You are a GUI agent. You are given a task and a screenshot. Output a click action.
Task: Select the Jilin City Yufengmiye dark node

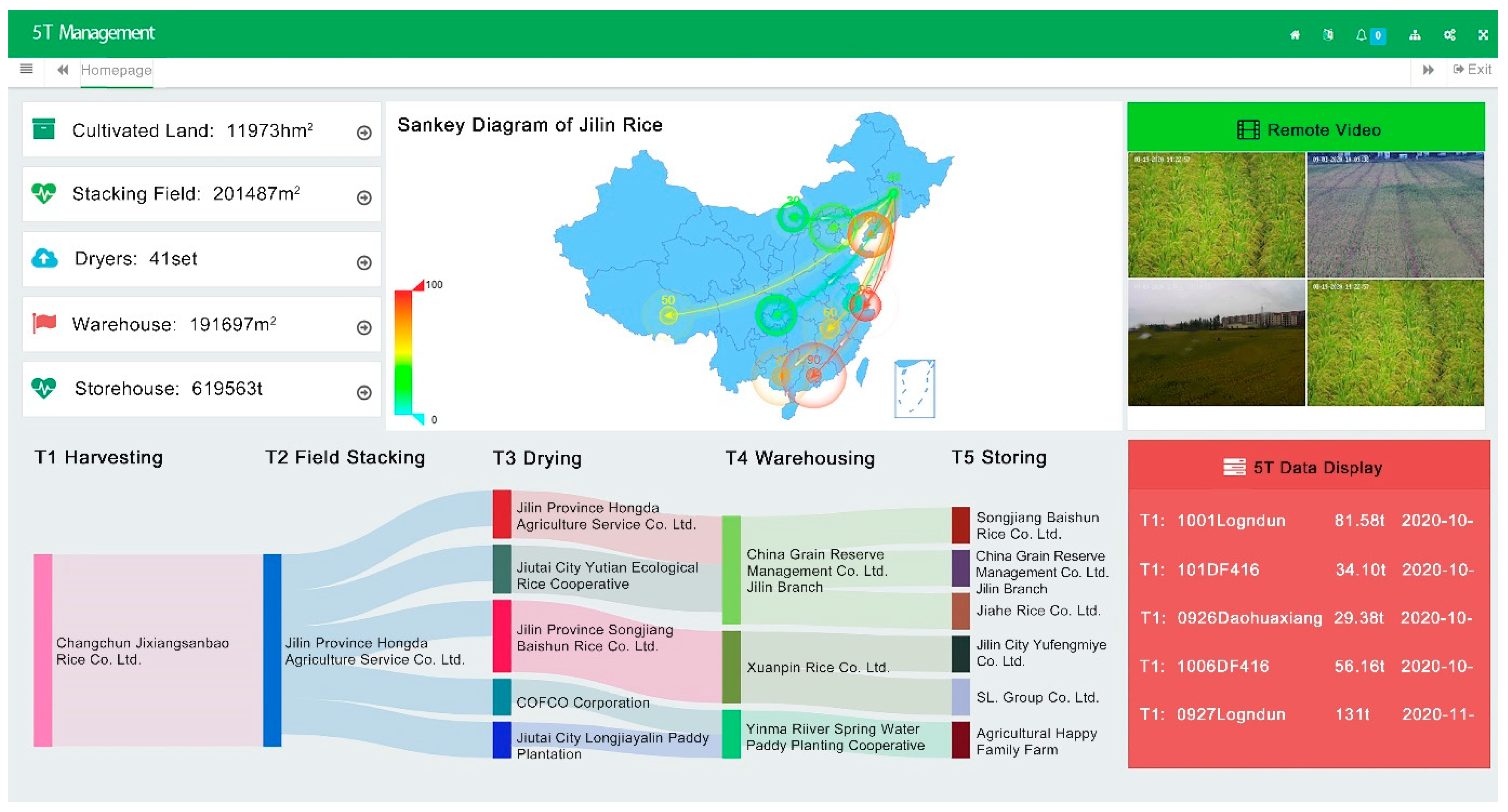coord(961,654)
